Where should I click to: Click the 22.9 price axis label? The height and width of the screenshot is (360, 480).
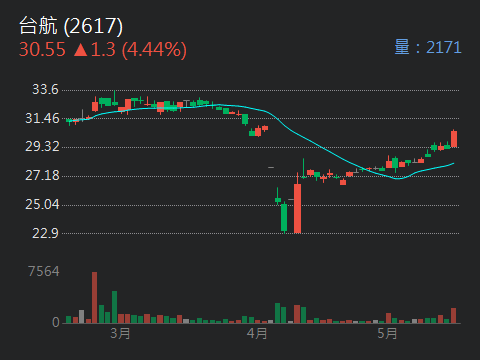pyautogui.click(x=45, y=233)
